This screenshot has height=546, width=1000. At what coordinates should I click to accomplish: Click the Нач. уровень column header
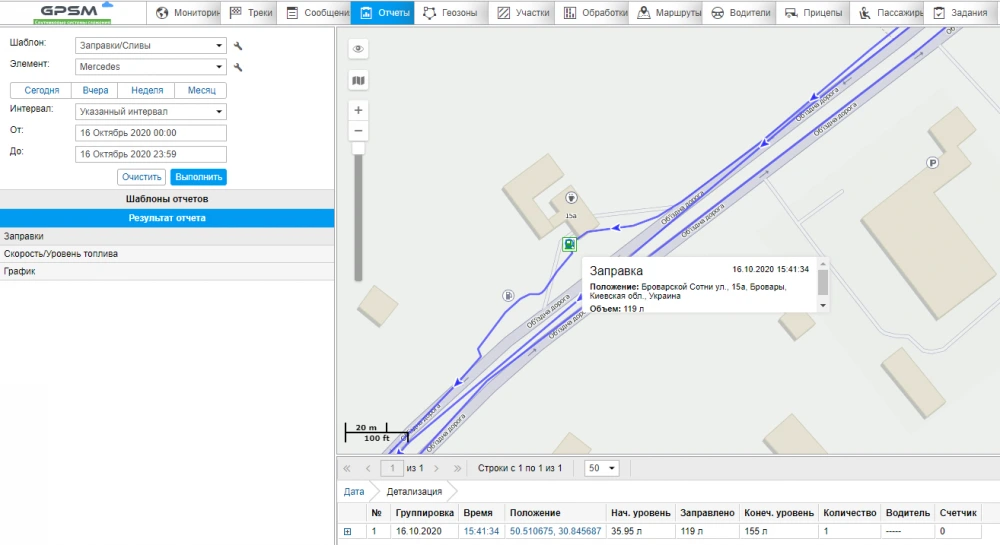(640, 513)
